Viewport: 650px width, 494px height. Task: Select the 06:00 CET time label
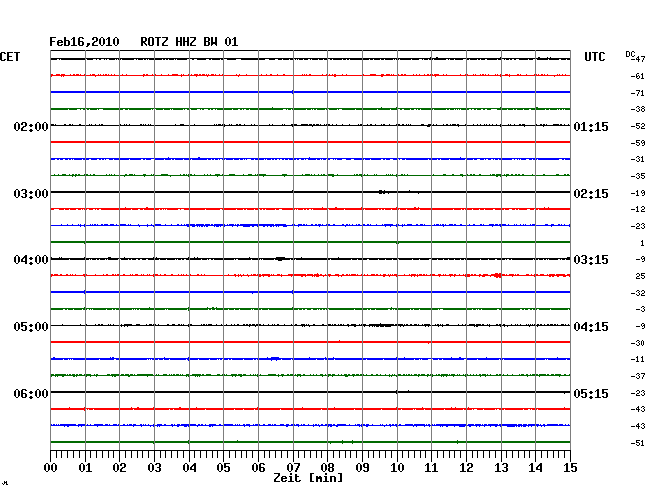tap(31, 393)
